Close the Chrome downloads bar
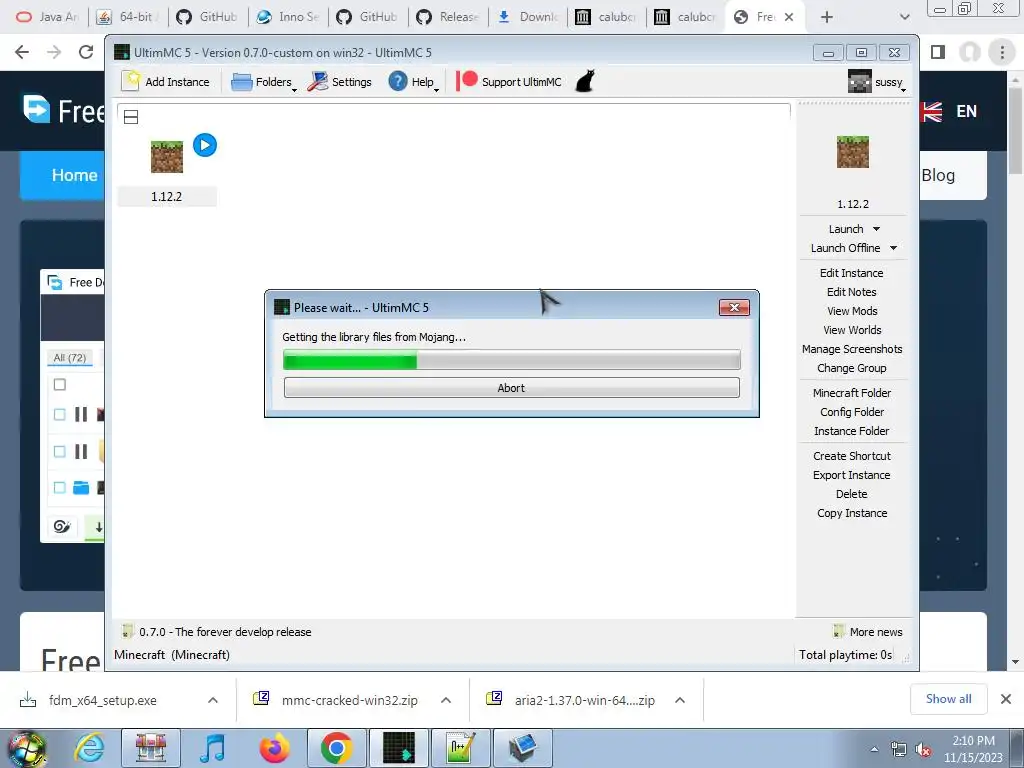 click(1006, 699)
